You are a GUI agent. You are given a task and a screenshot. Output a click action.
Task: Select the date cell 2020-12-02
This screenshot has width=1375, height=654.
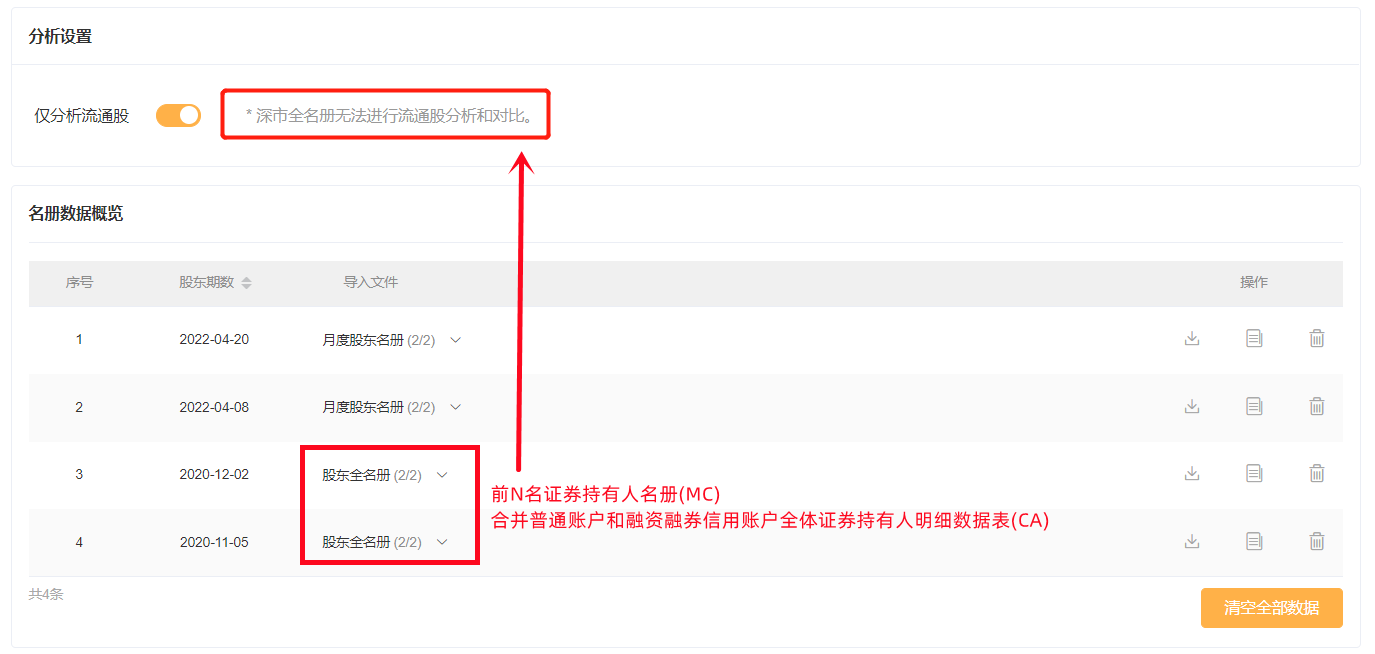click(214, 474)
